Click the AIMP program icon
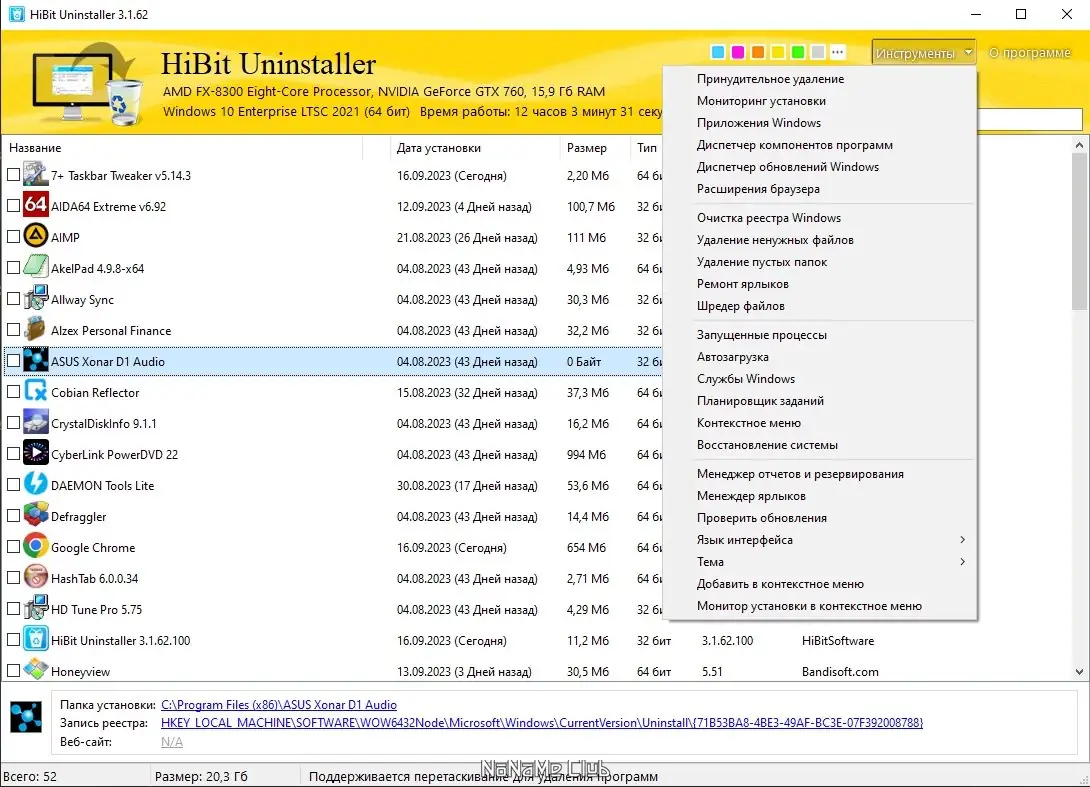 (35, 236)
